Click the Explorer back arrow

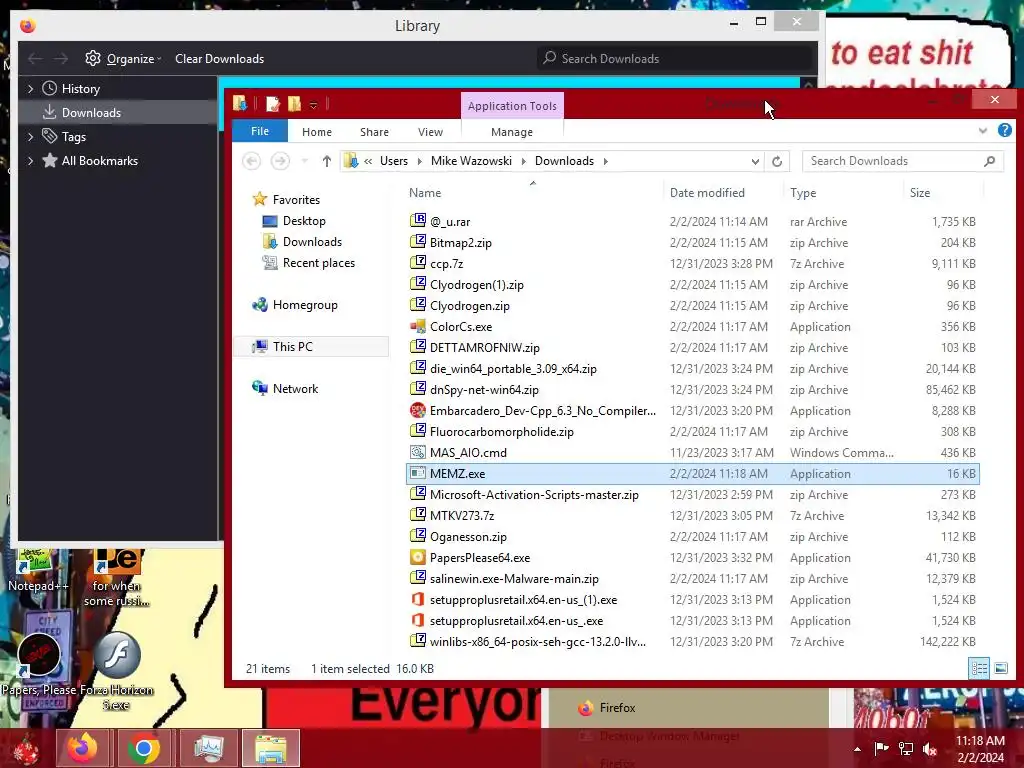(251, 161)
